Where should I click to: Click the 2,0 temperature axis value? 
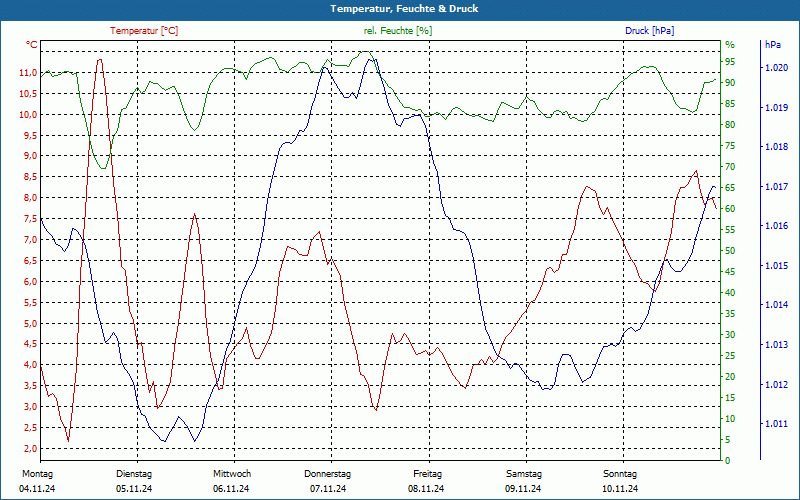click(x=30, y=448)
